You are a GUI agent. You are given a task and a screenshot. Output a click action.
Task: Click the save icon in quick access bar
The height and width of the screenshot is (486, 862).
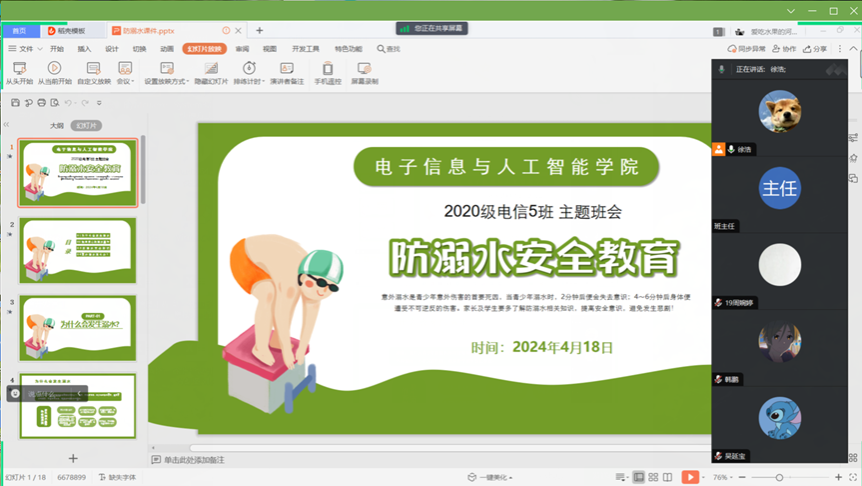(x=15, y=103)
